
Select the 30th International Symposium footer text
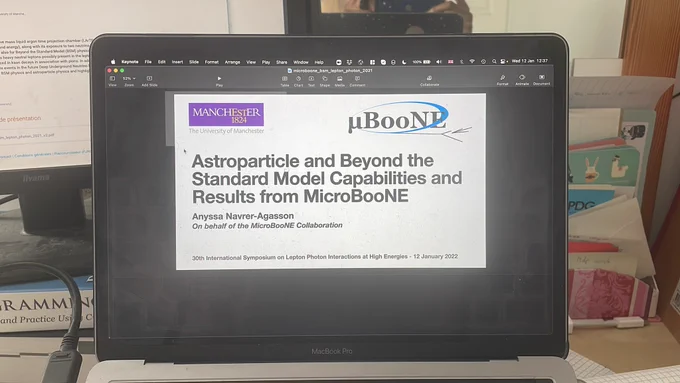pyautogui.click(x=325, y=257)
